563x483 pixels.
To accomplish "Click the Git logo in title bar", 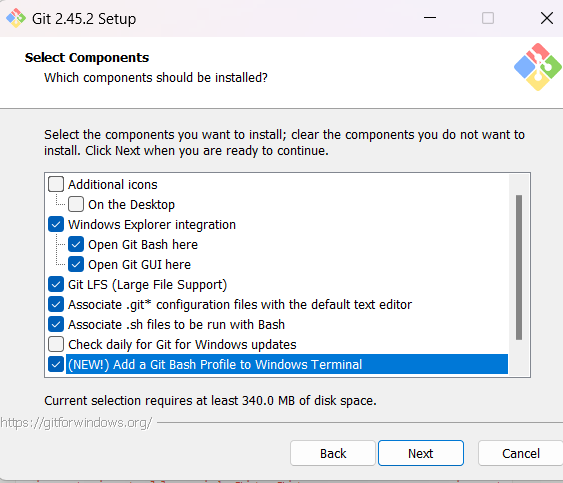I will 16,18.
